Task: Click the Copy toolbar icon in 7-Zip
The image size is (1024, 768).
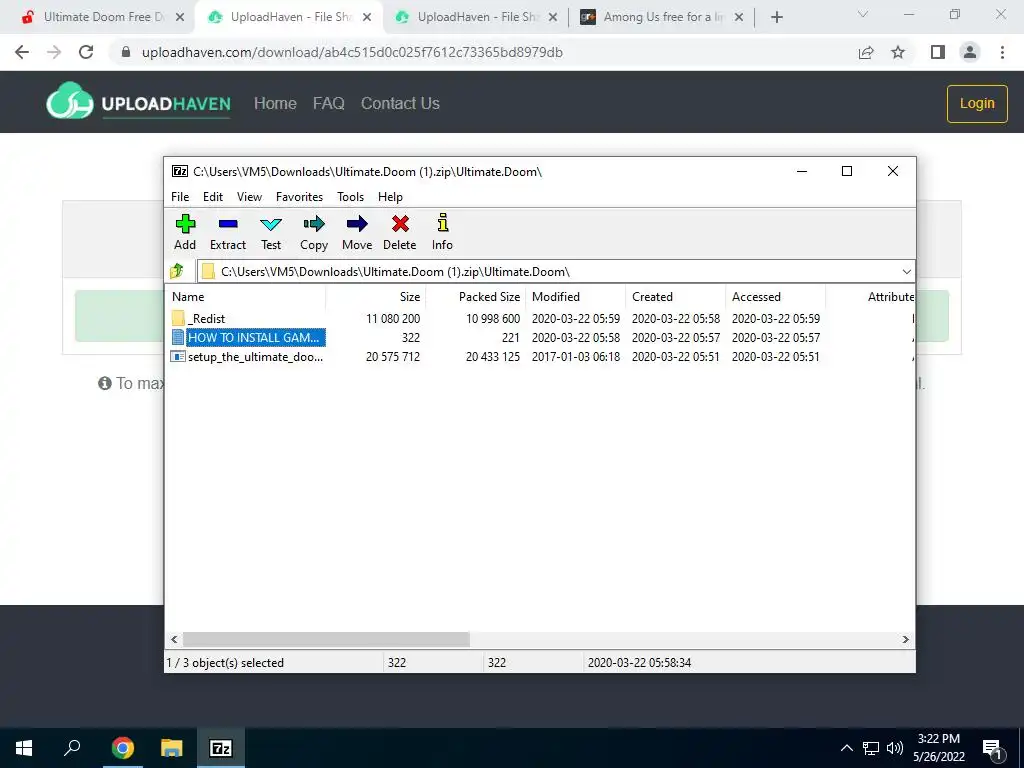Action: click(313, 224)
